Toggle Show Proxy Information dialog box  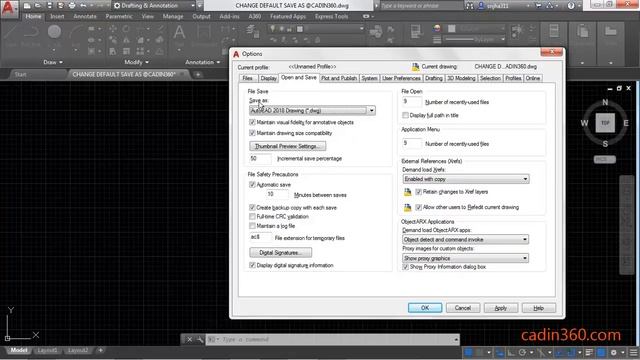(405, 267)
